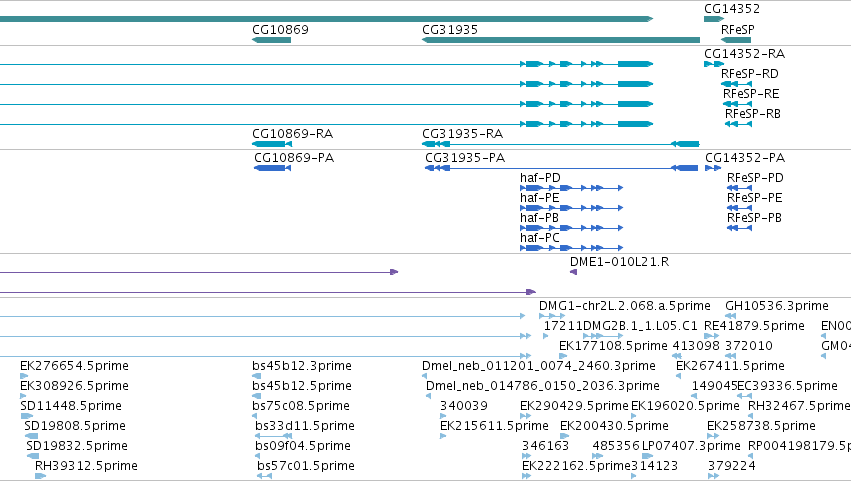Select RE41879.5prime EST label
Viewport: 851px width, 481px height.
point(754,326)
